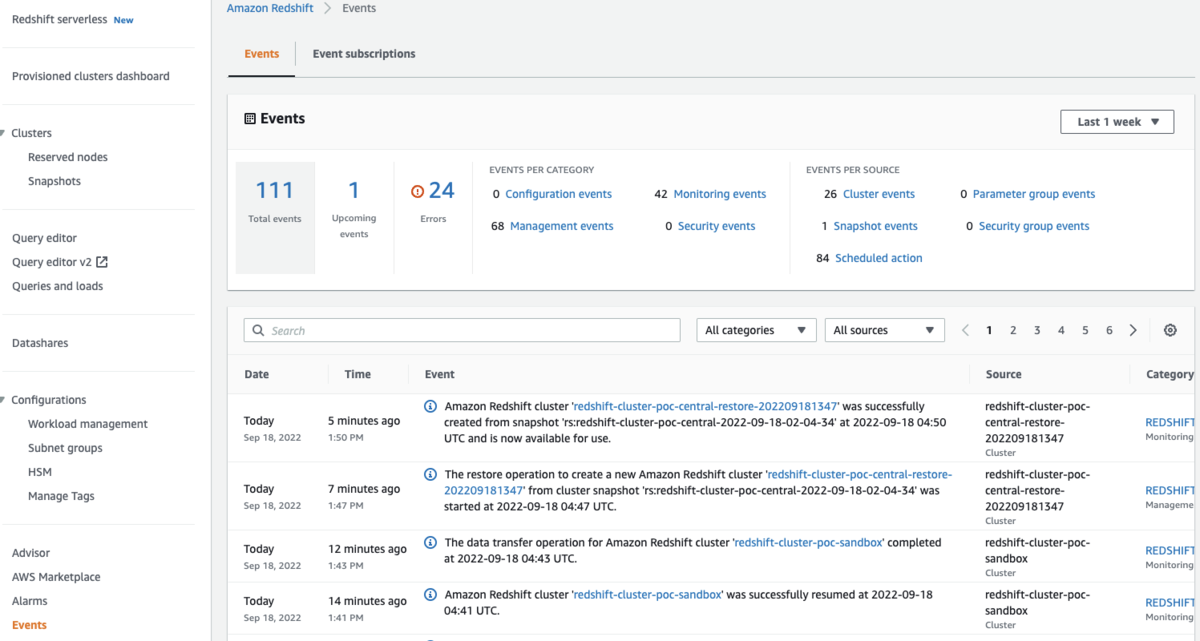Open the Last 1 week time range dropdown

(1117, 122)
